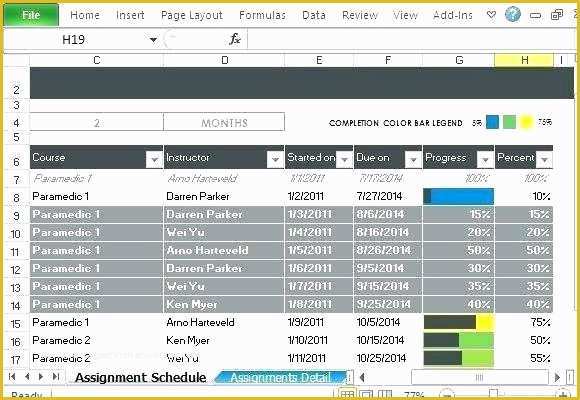Open the Started on filter dropdown

coord(344,160)
